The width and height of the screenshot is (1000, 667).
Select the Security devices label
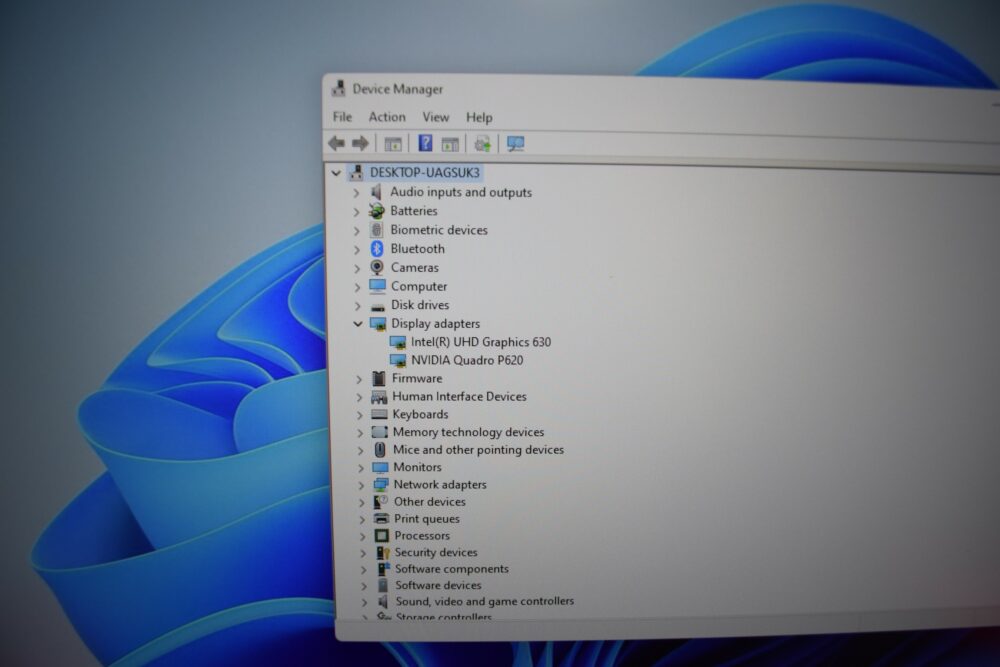click(x=436, y=553)
